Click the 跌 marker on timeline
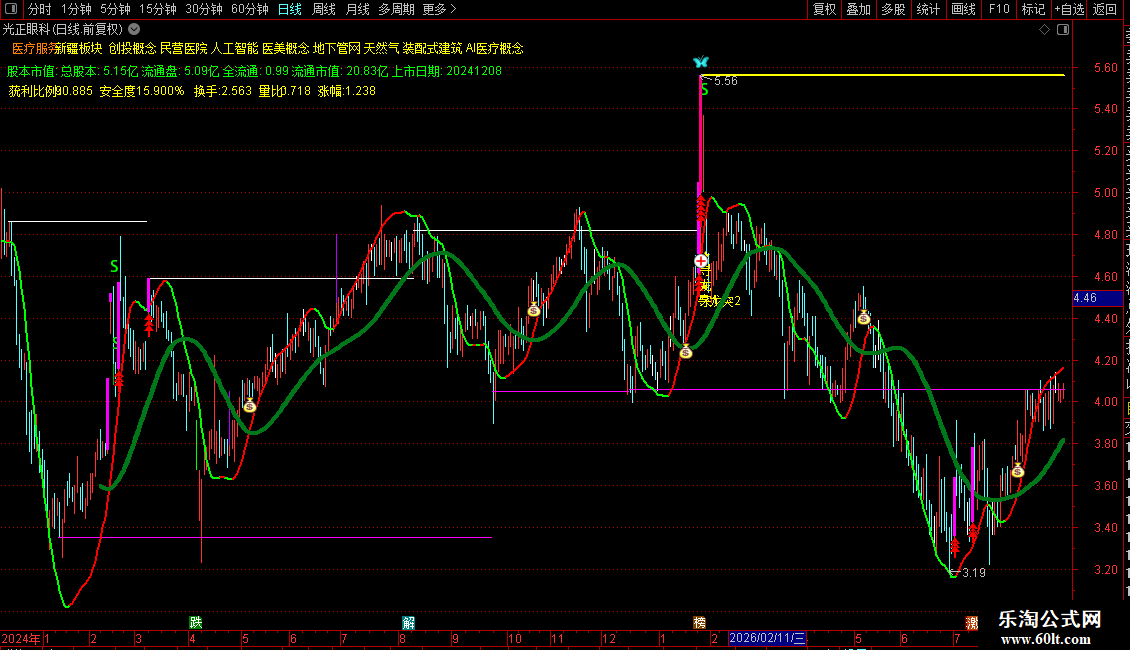 pos(195,622)
